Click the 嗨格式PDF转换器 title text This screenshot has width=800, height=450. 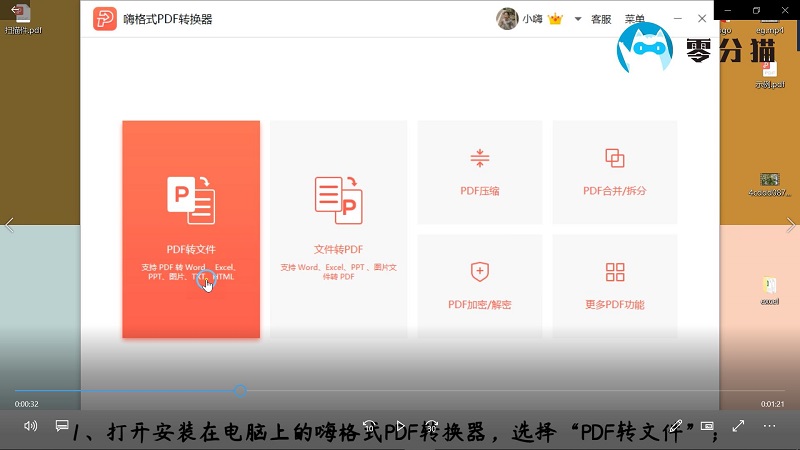point(167,19)
